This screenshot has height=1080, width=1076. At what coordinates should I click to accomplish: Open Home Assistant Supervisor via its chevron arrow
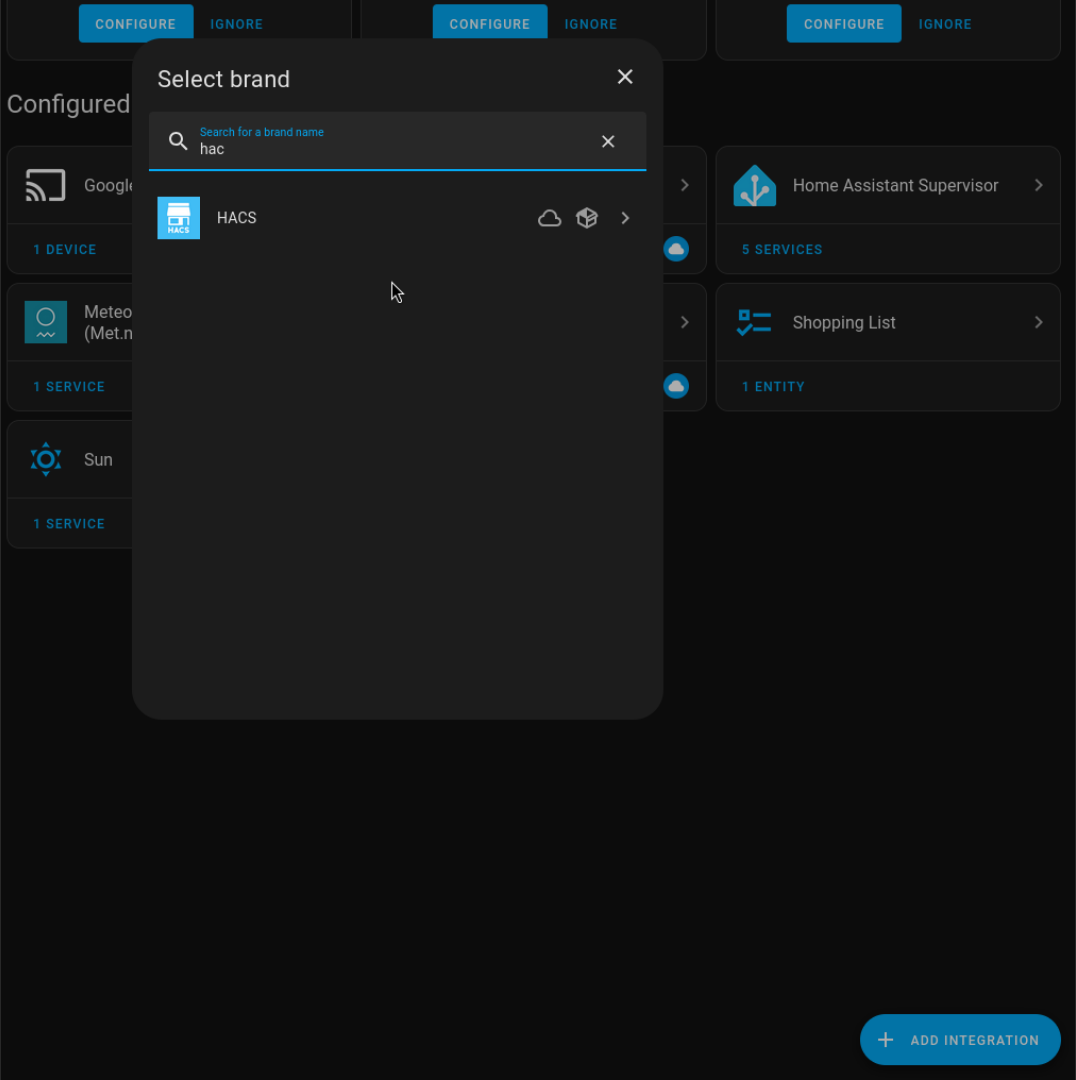pyautogui.click(x=1038, y=186)
